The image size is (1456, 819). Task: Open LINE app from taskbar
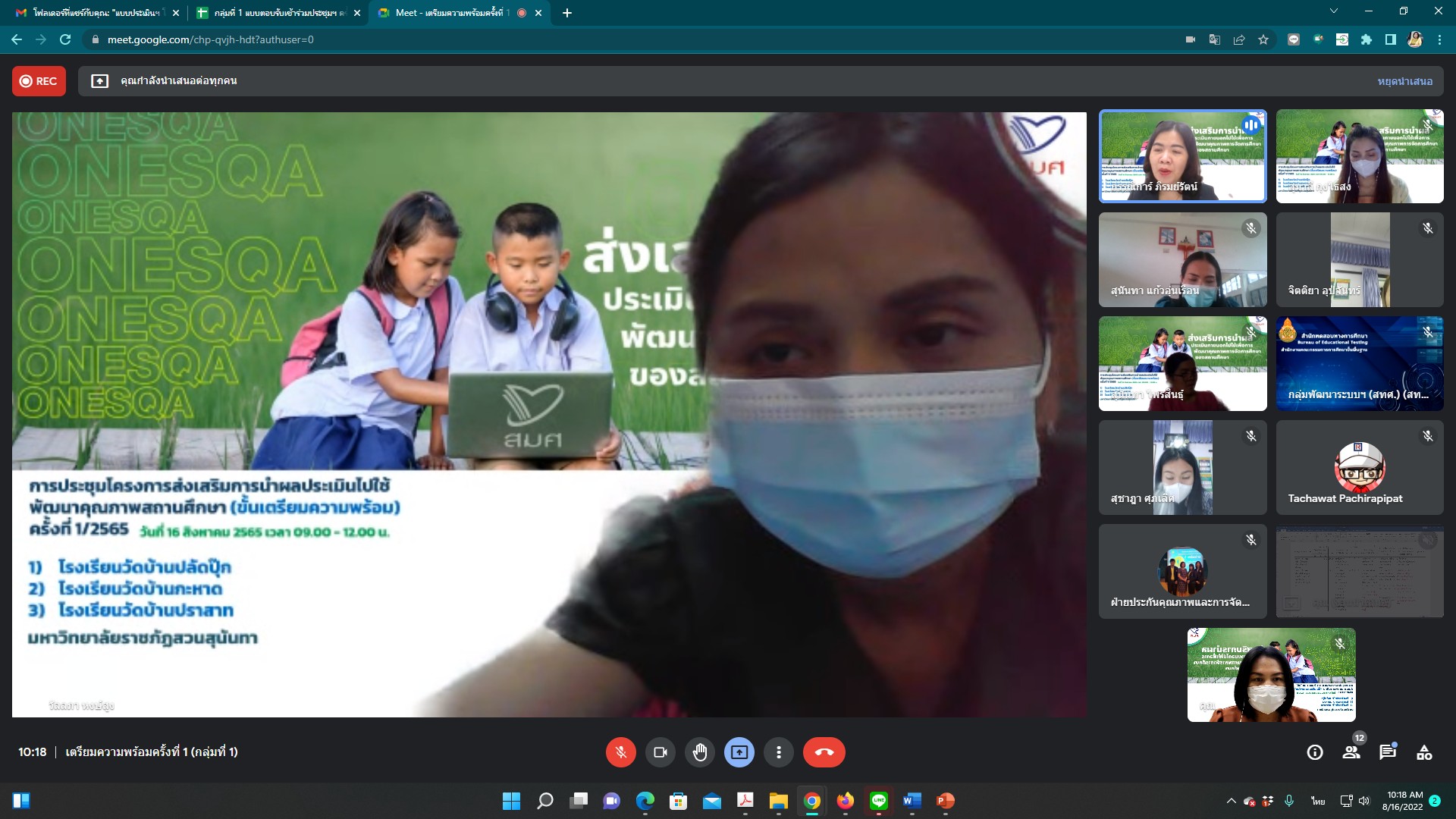[878, 801]
